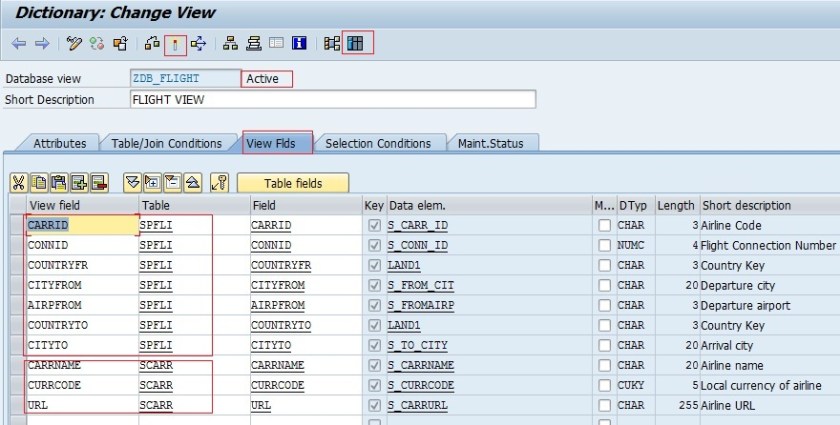Switch to the Table/Join Conditions tab

point(166,143)
